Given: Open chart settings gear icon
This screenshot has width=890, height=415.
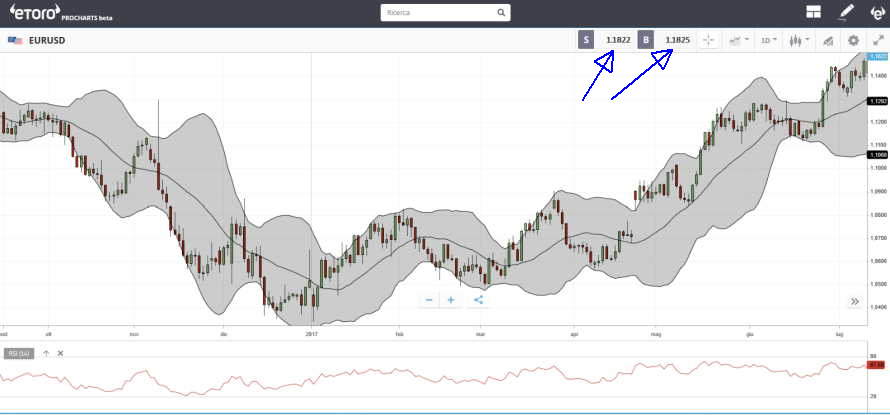Looking at the screenshot, I should pos(853,40).
